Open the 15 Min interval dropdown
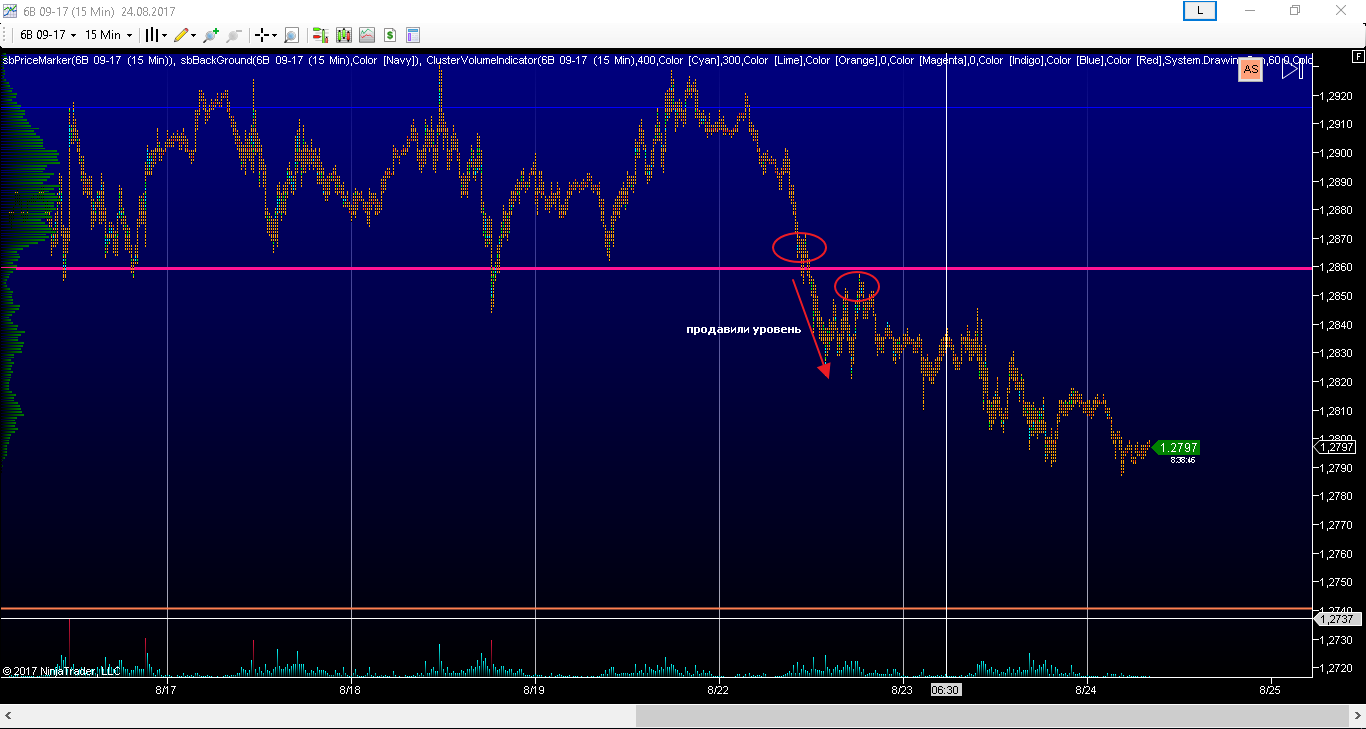Viewport: 1366px width, 729px height. coord(108,35)
